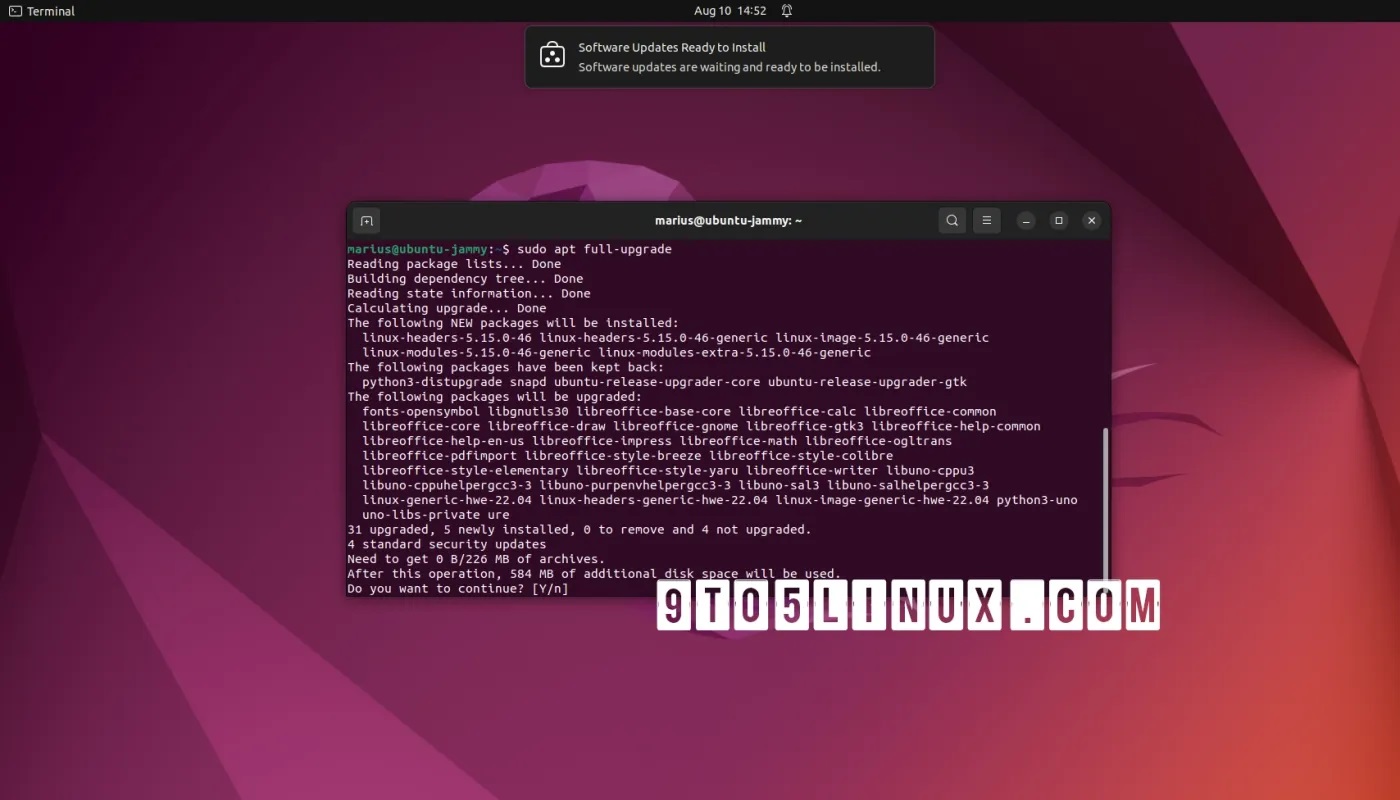Open the search in the terminal header bar
This screenshot has height=800, width=1400.
[951, 220]
